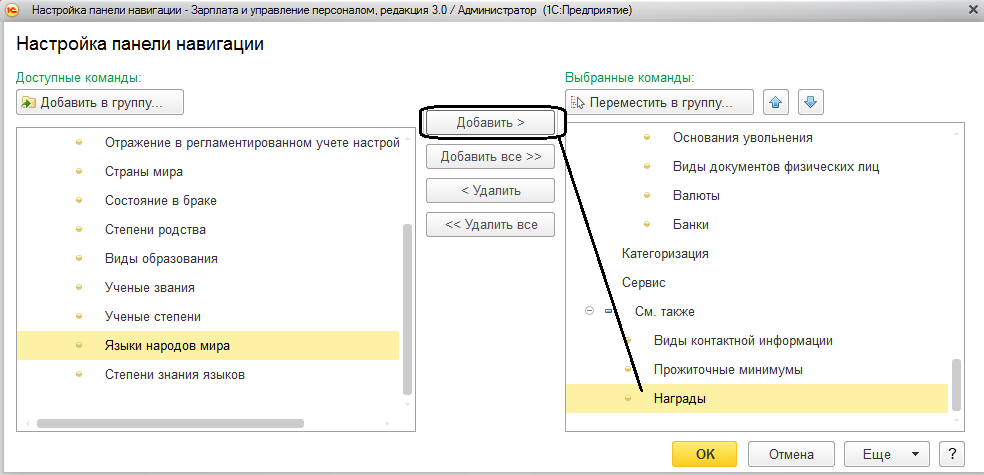Select Банки in selected commands
The height and width of the screenshot is (475, 984).
tap(690, 225)
